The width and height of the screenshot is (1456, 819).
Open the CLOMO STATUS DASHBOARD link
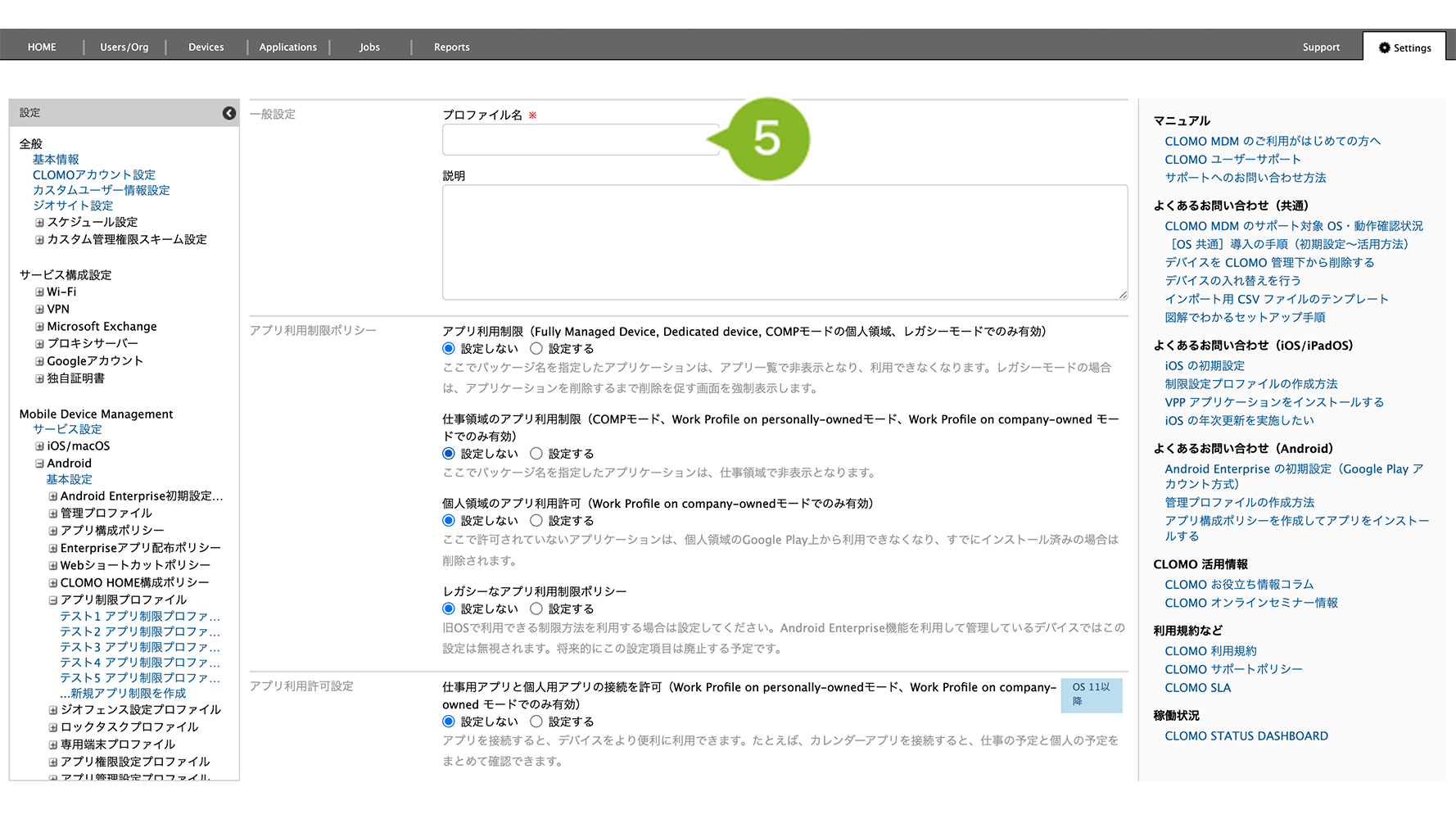click(x=1246, y=736)
